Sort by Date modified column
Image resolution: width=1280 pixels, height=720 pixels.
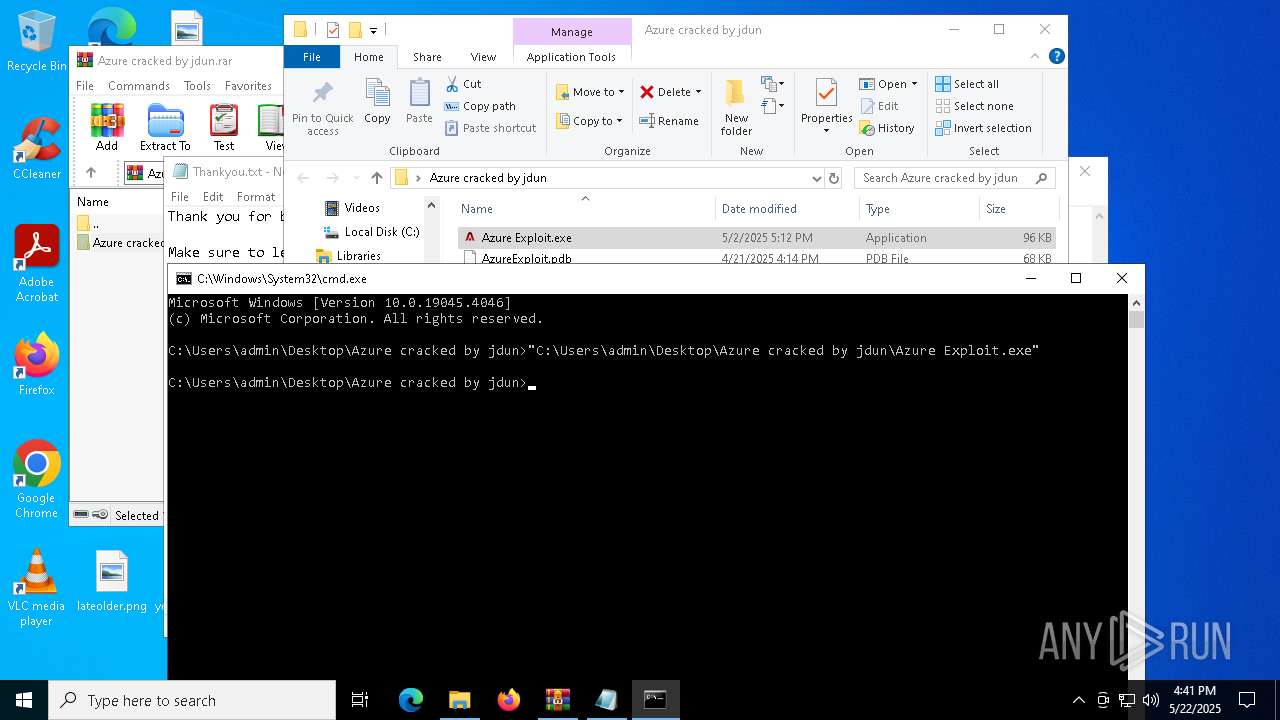[x=788, y=209]
